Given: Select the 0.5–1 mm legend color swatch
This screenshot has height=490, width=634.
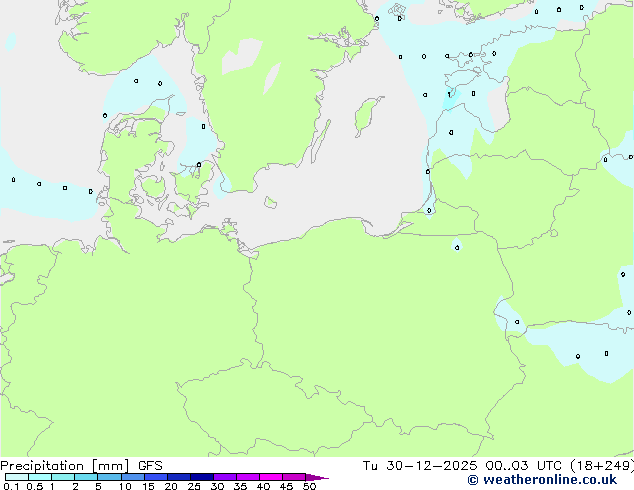Looking at the screenshot, I should pyautogui.click(x=40, y=477).
